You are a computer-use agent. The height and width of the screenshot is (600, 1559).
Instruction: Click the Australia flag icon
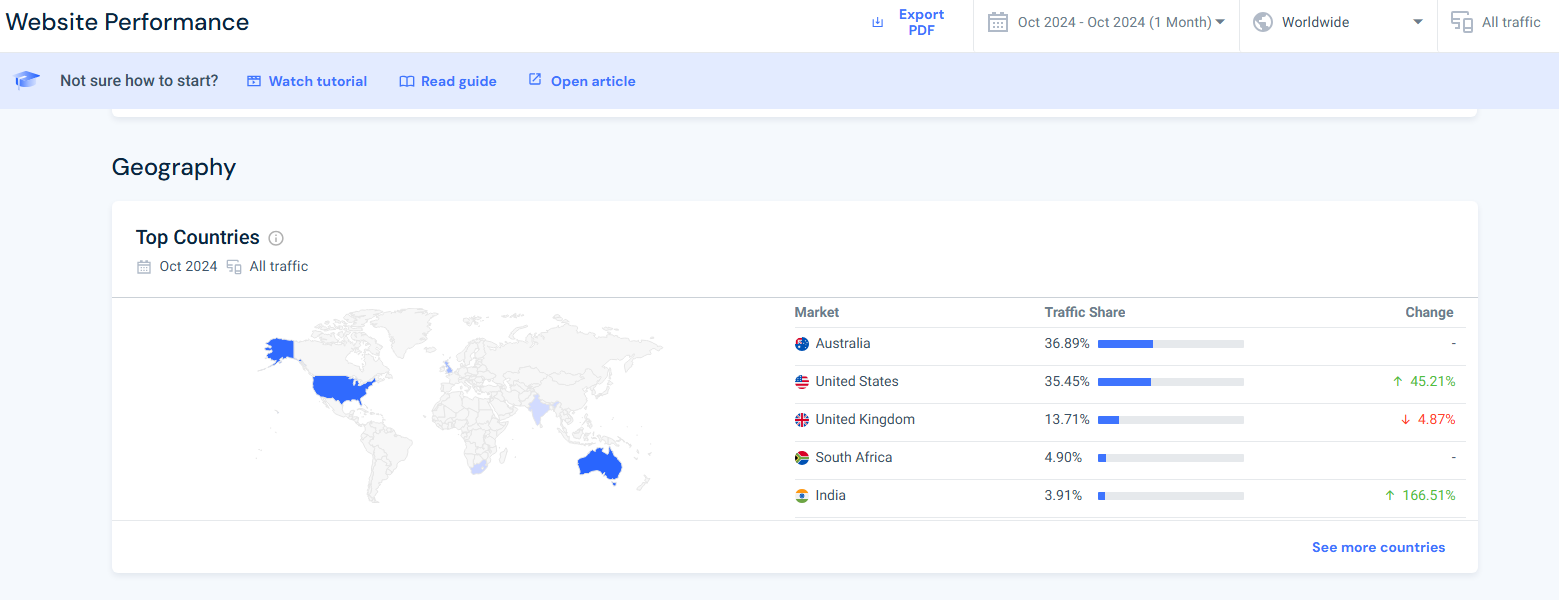pos(802,344)
